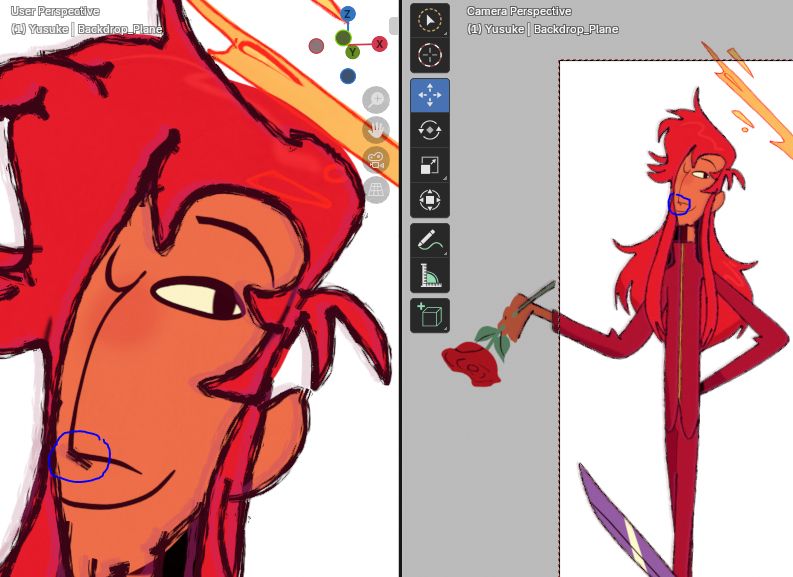Click the red X axis gizmo

pyautogui.click(x=379, y=45)
